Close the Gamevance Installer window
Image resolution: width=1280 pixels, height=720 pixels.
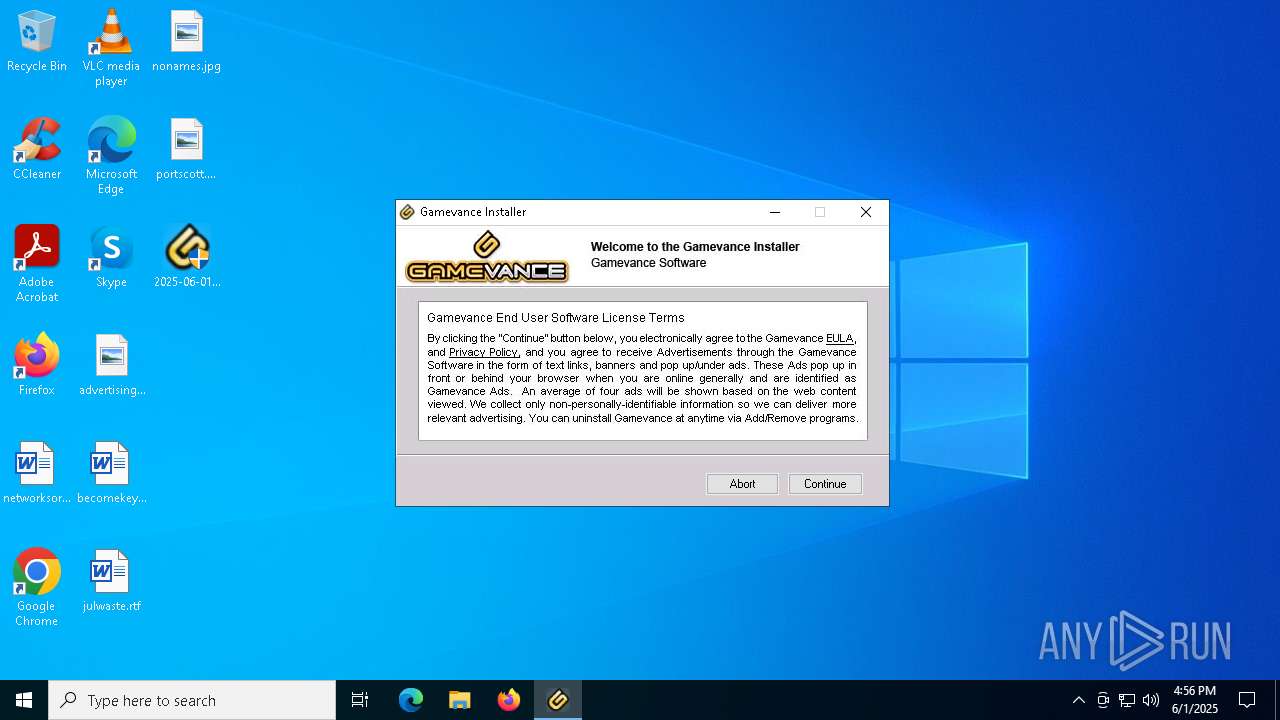coord(866,212)
